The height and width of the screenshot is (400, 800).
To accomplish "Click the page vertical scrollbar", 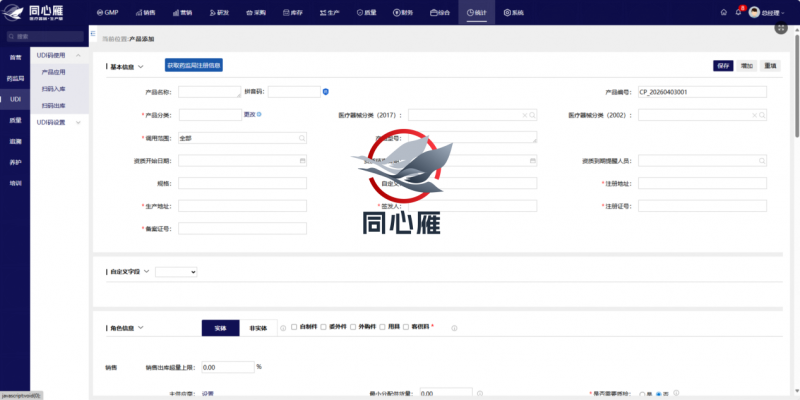I will point(796,80).
